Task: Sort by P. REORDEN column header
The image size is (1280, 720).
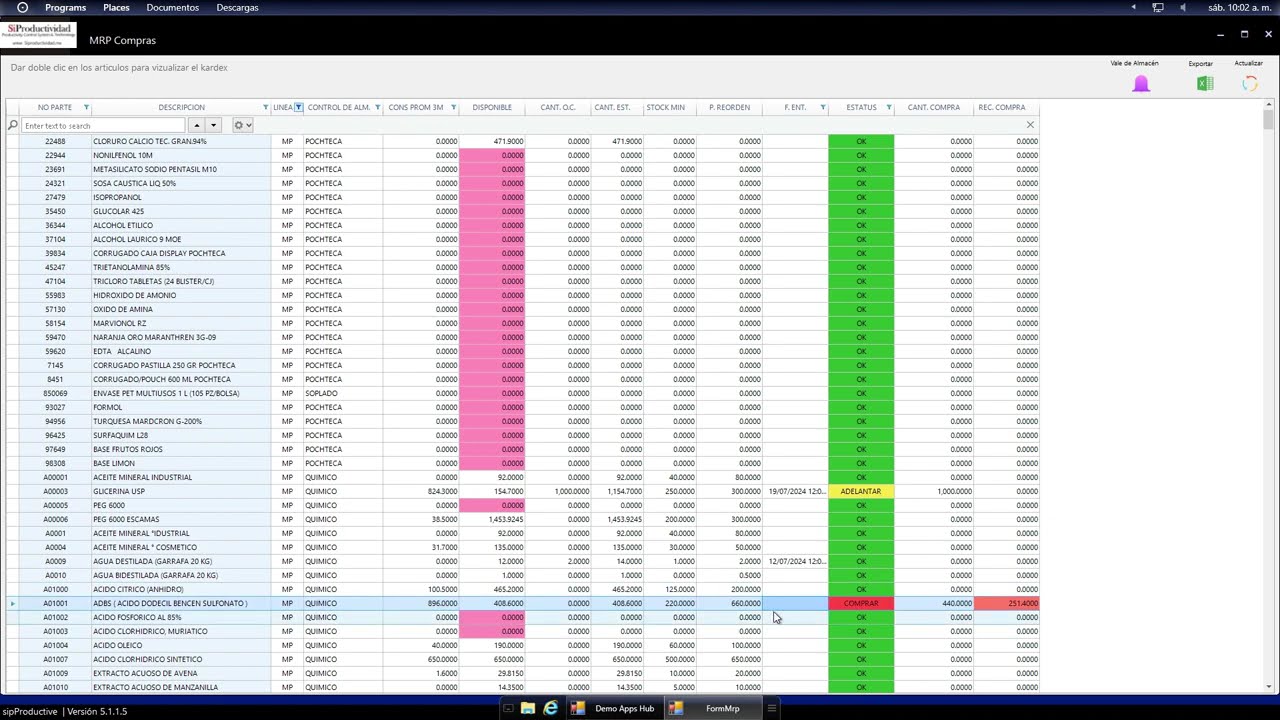Action: coord(729,107)
